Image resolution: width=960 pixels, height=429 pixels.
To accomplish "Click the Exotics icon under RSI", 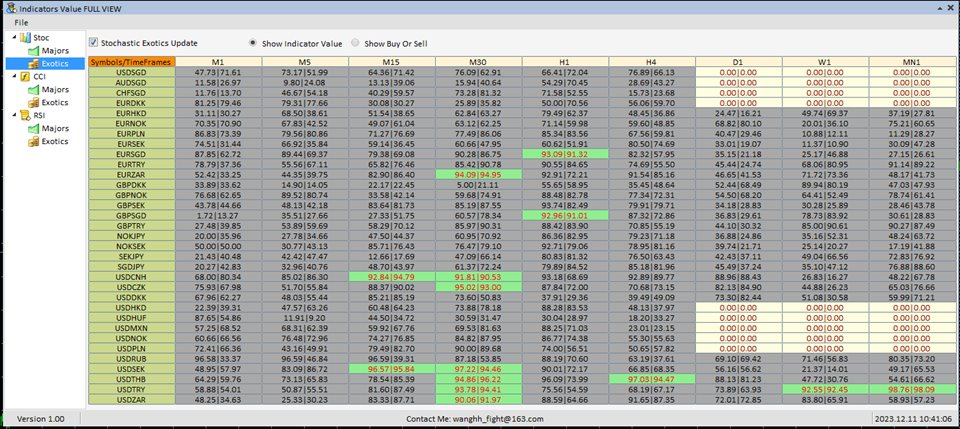I will tap(33, 141).
